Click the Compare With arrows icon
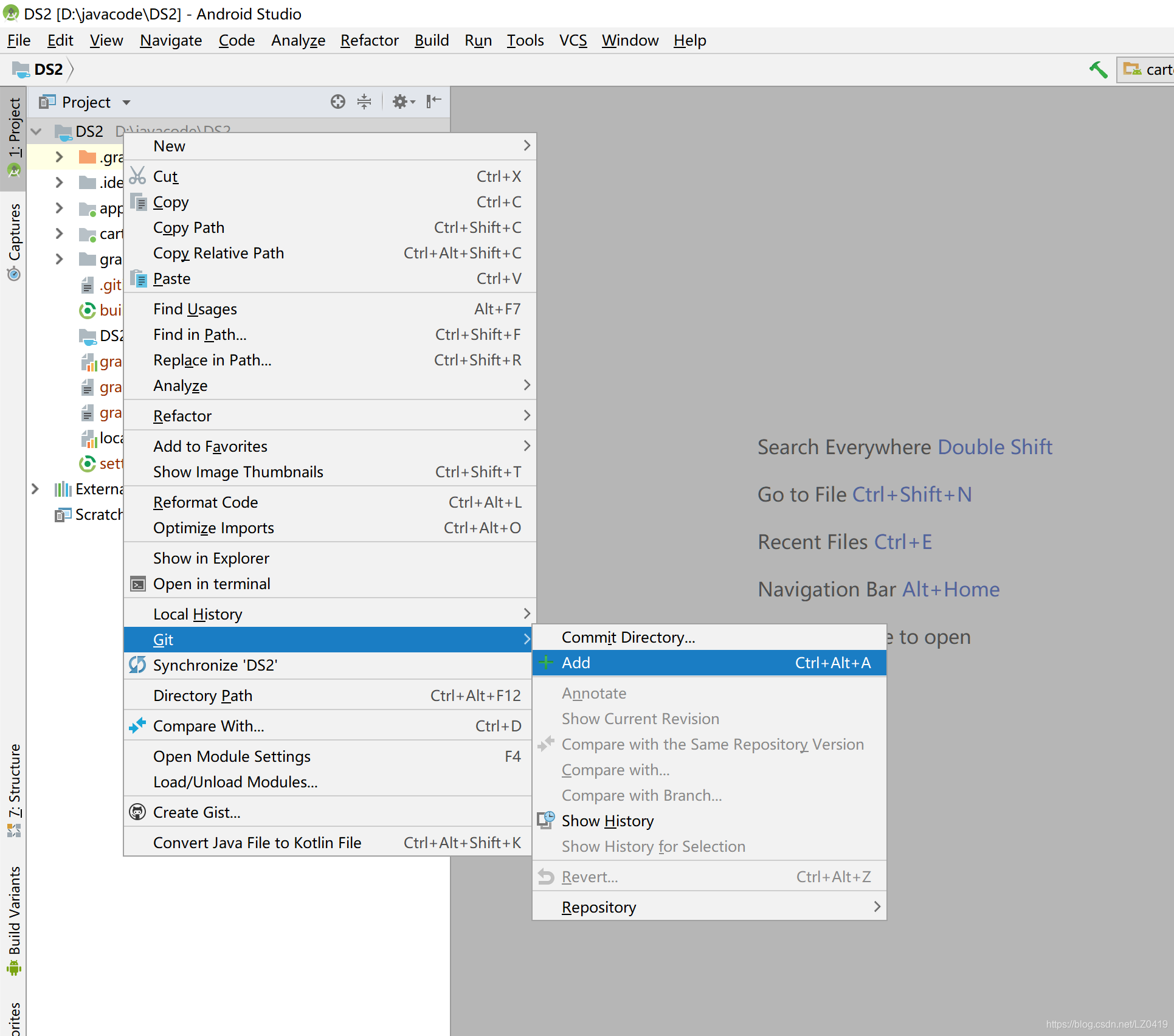Image resolution: width=1174 pixels, height=1036 pixels. [137, 725]
